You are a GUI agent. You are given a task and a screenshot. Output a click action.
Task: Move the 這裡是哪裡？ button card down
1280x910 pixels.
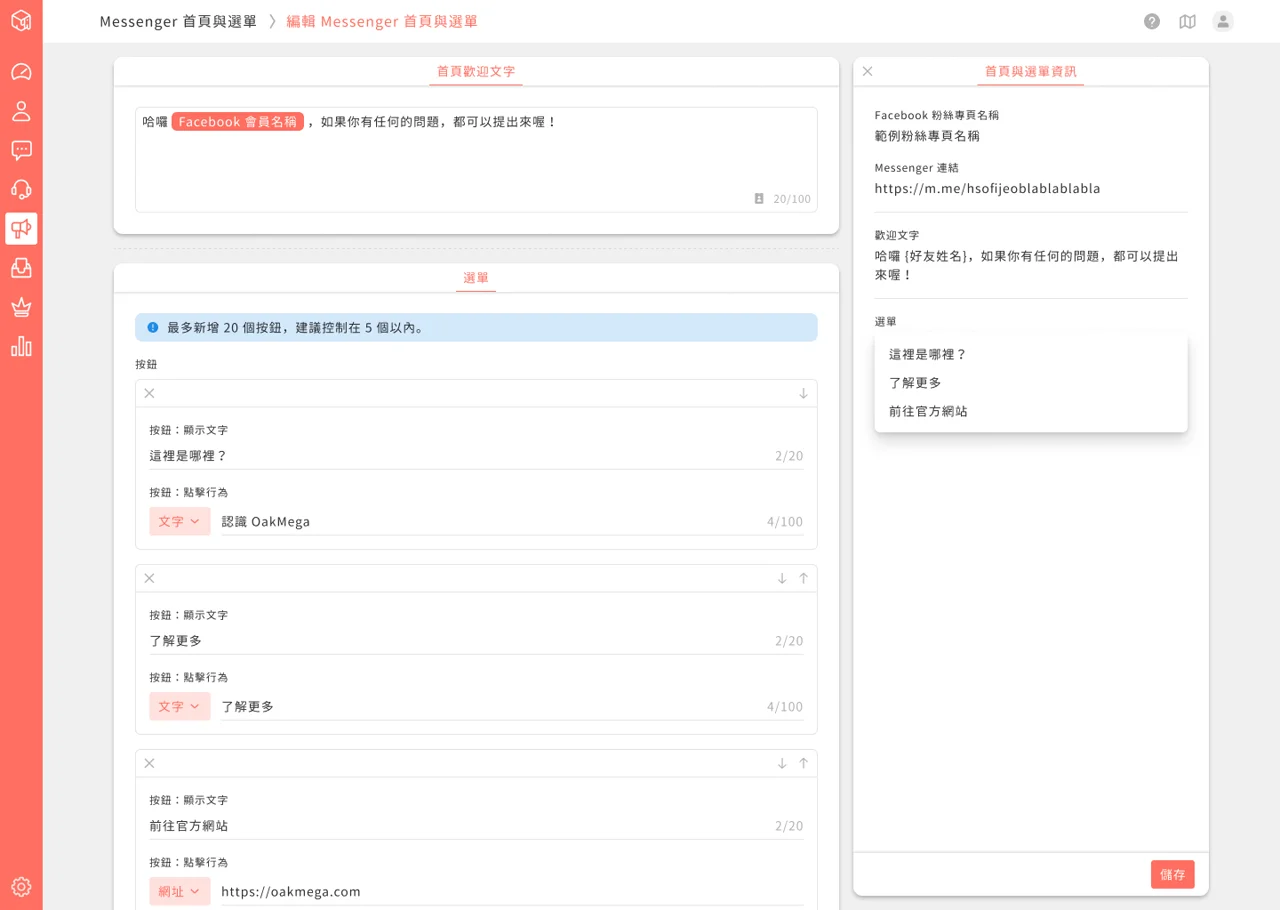click(803, 393)
